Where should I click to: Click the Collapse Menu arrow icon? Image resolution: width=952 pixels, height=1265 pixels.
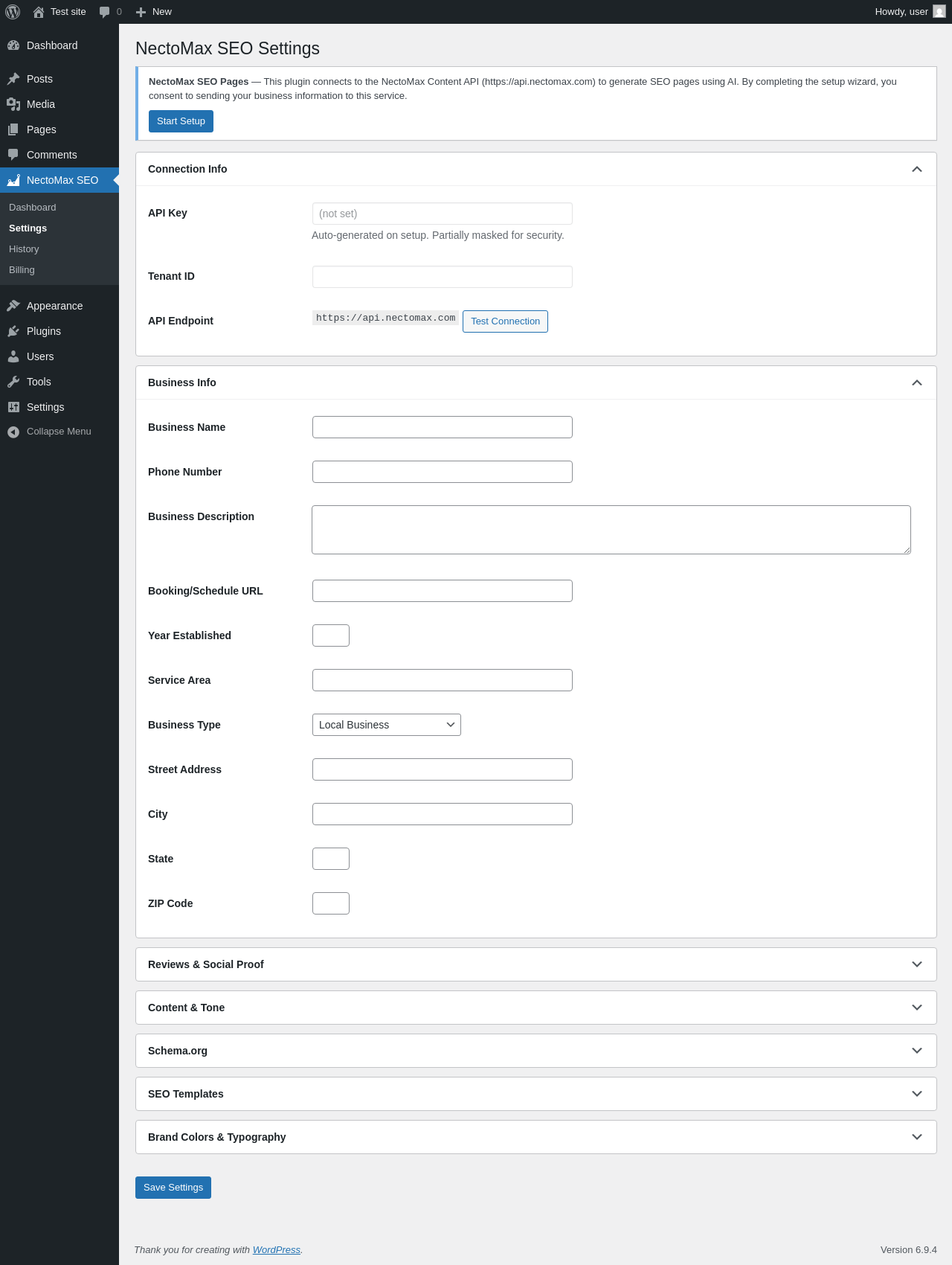pyautogui.click(x=13, y=432)
